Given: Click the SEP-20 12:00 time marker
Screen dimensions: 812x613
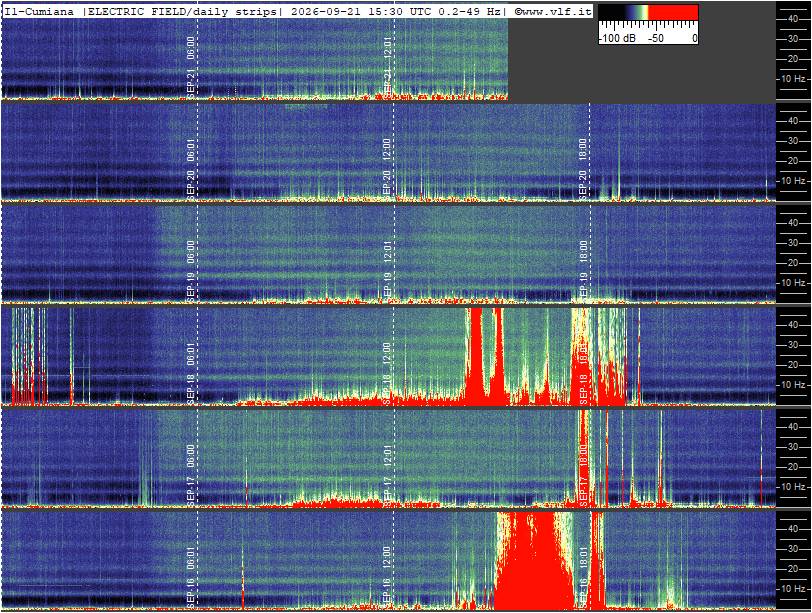Looking at the screenshot, I should tap(387, 169).
